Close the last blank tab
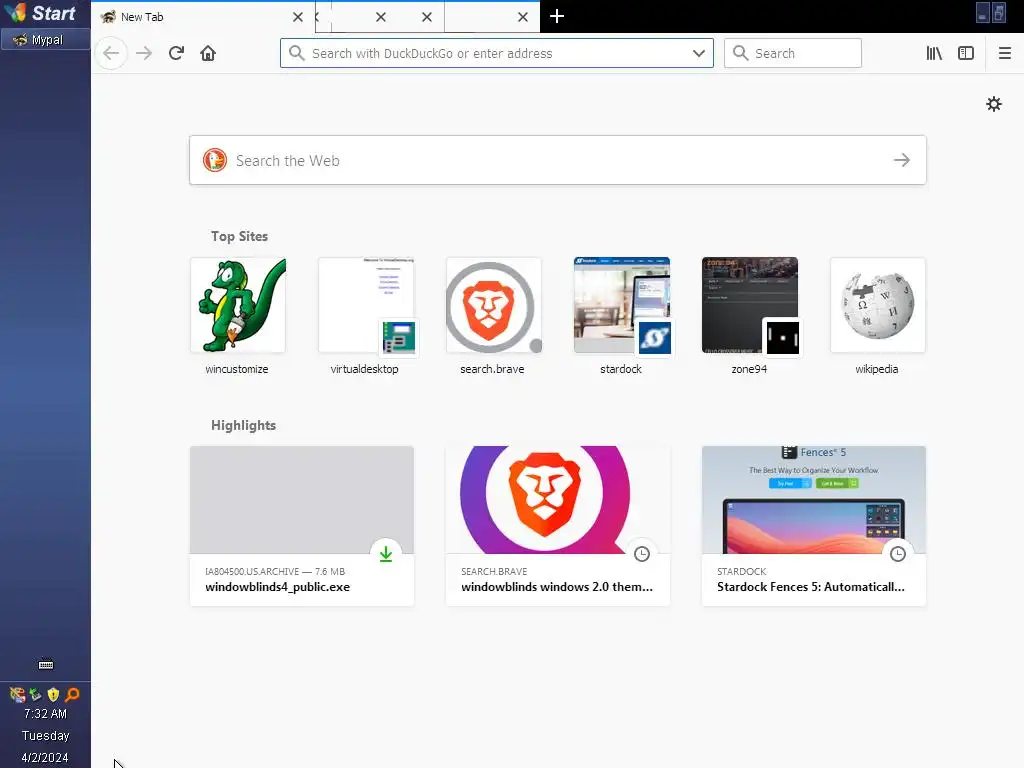Image resolution: width=1024 pixels, height=768 pixels. (522, 17)
